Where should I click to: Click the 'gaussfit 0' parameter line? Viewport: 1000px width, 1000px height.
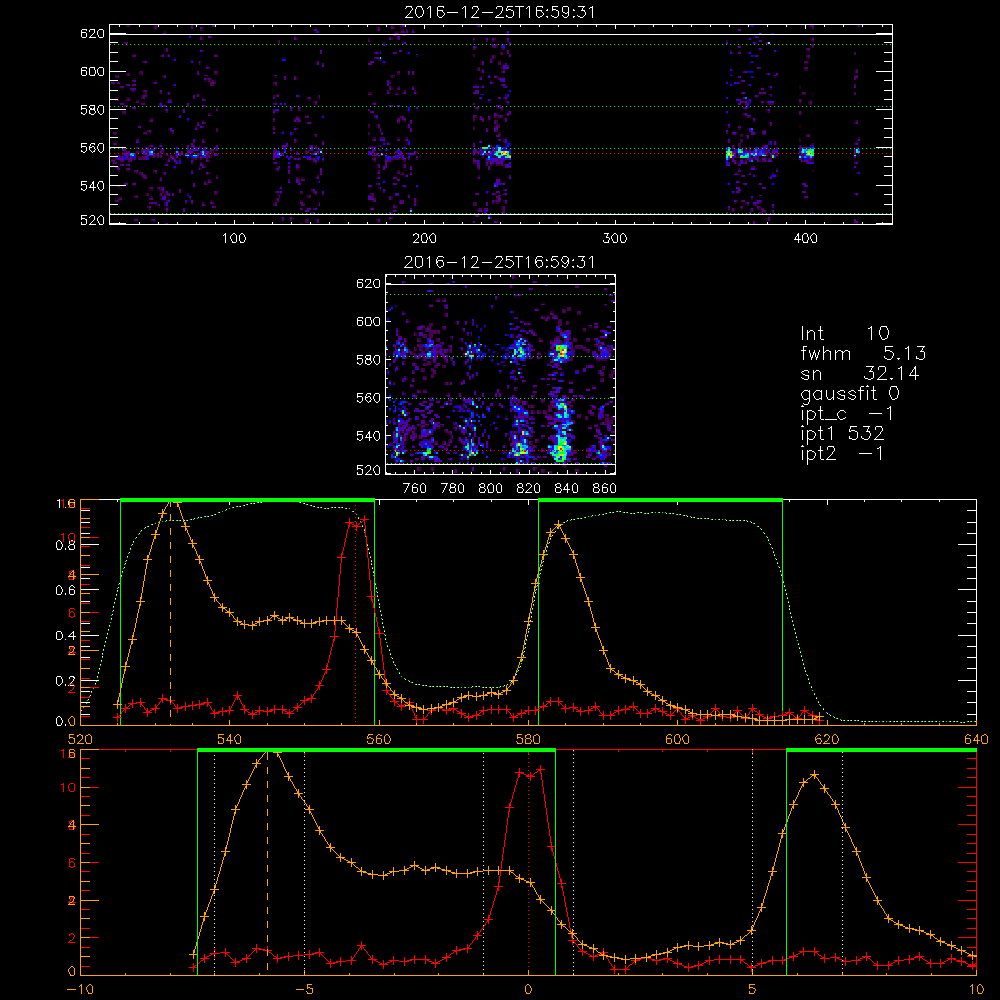tap(849, 393)
